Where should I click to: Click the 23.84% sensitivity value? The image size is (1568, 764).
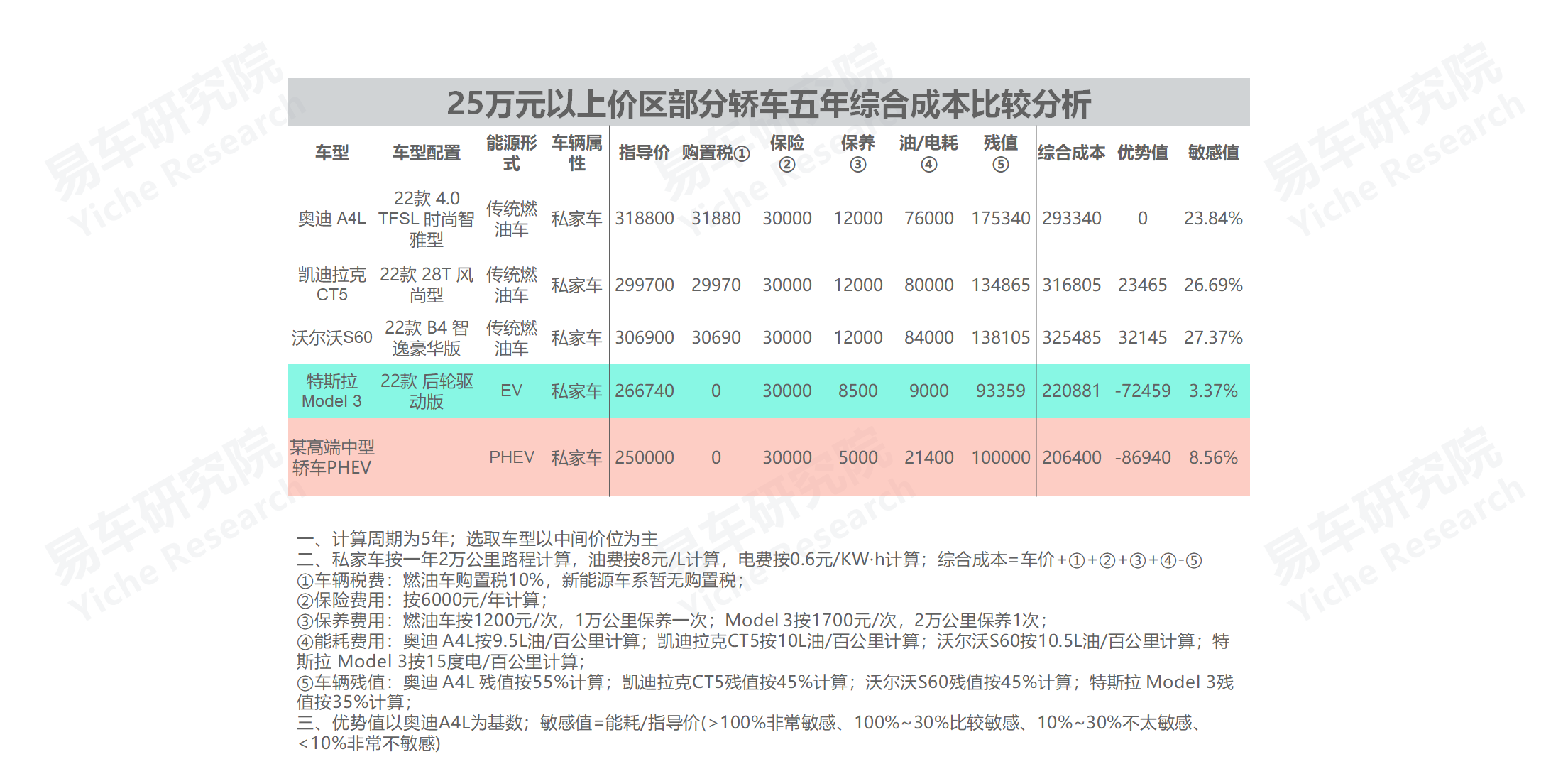pos(1214,219)
